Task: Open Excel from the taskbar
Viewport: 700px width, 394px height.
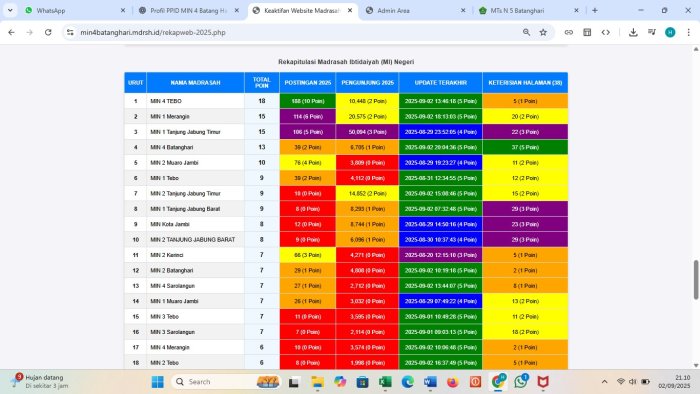Action: 385,382
